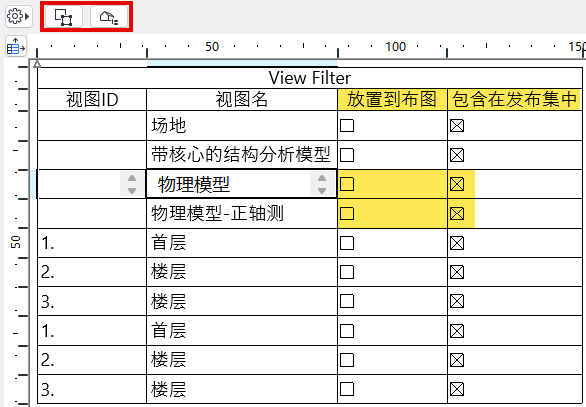This screenshot has height=407, width=586.
Task: Click up arrow in 物理模型 视图ID cell
Action: point(132,178)
